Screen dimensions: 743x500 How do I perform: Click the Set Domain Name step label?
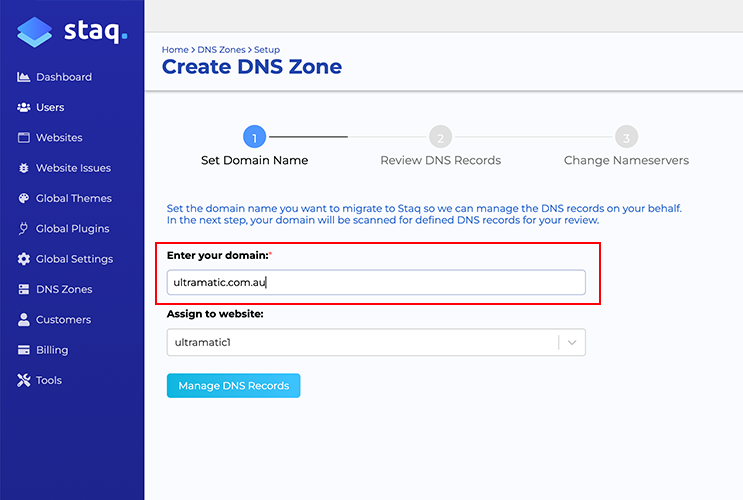(x=254, y=160)
